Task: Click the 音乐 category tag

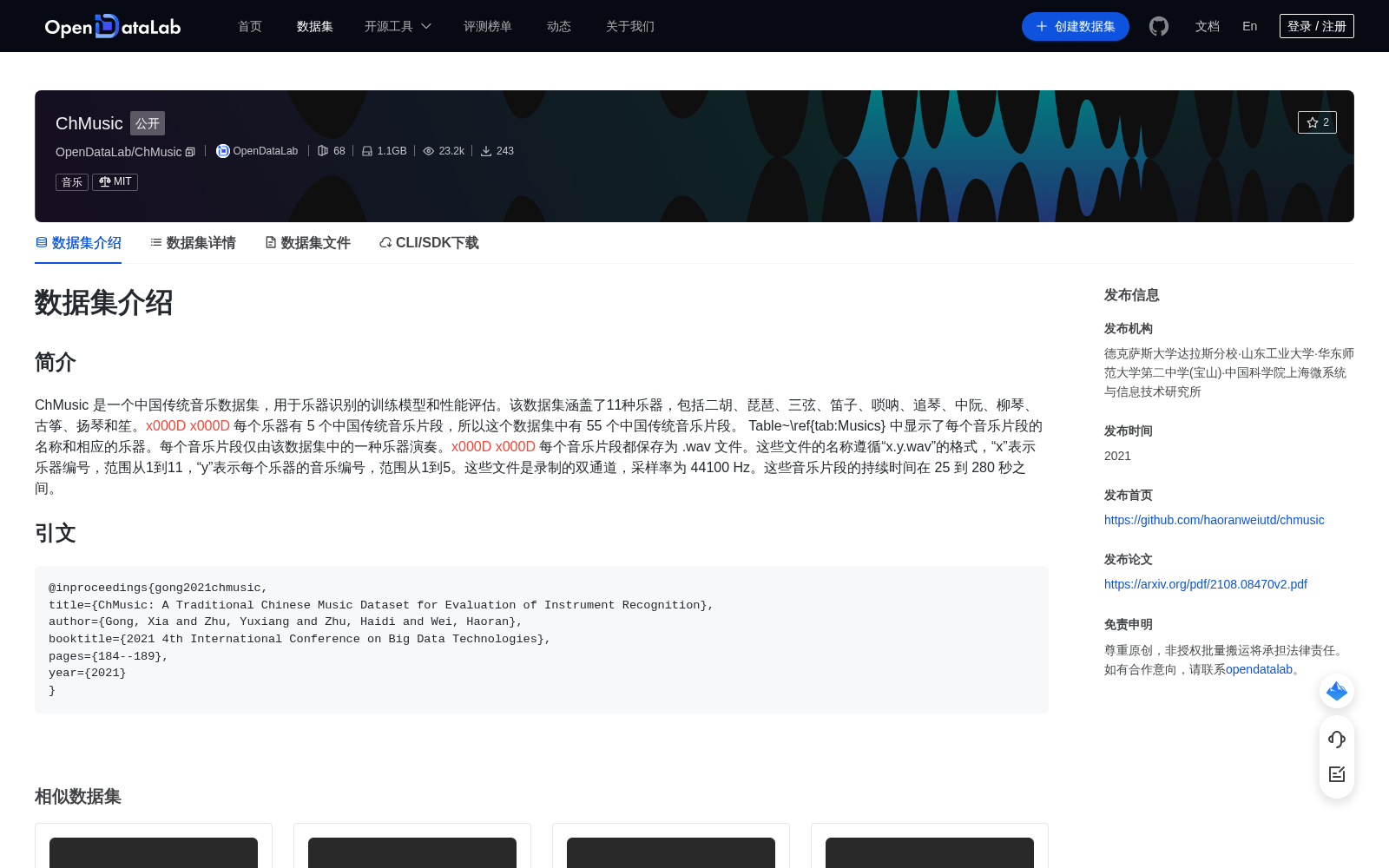Action: coord(72,181)
